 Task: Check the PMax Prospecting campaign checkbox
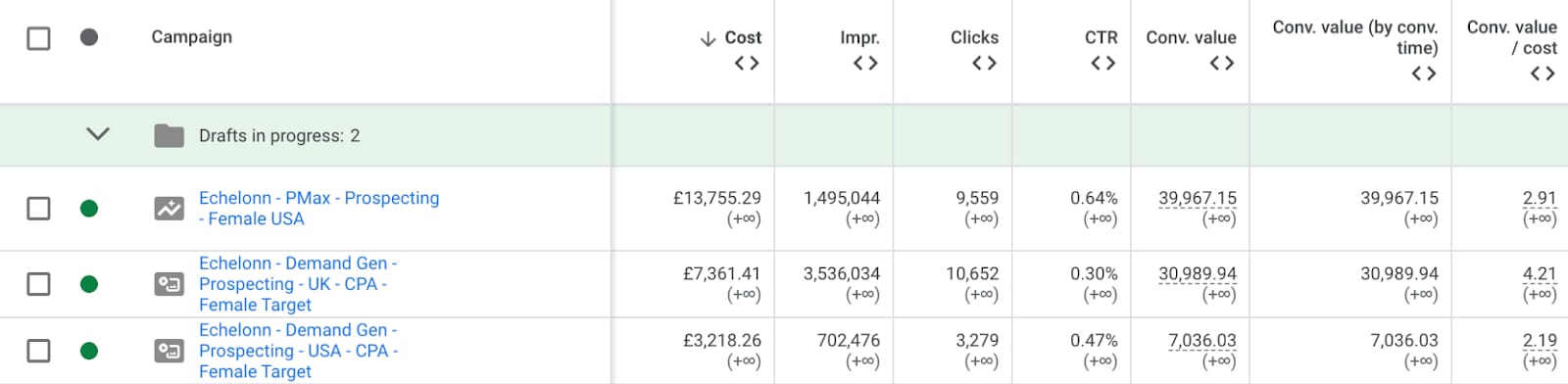click(38, 209)
